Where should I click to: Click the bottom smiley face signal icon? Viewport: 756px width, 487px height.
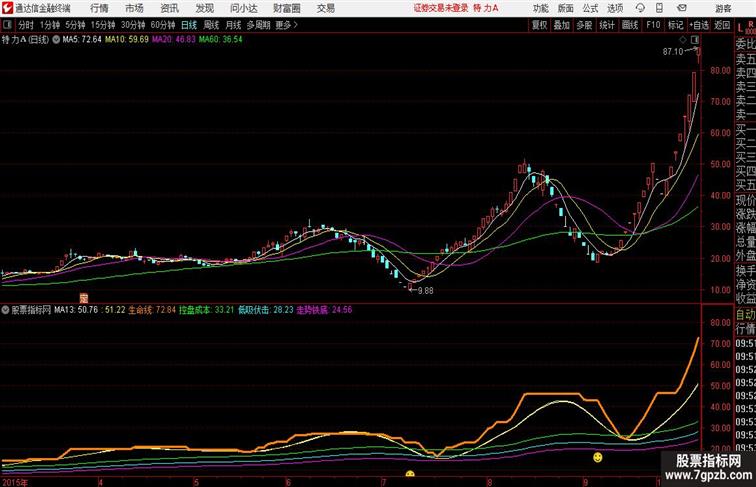pos(409,474)
